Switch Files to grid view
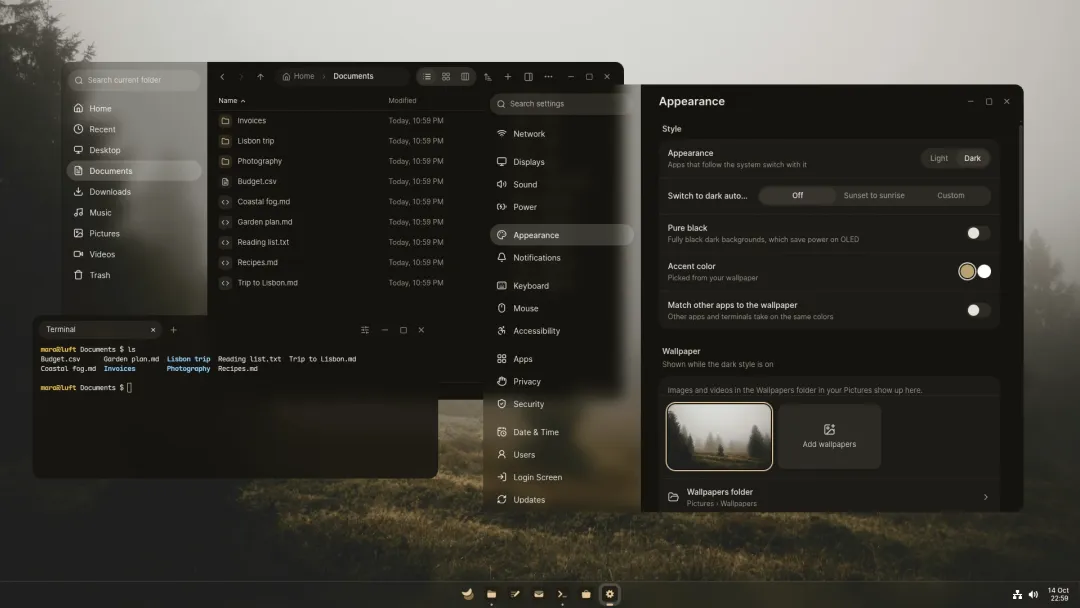Screen dimensions: 1080x608 point(446,76)
